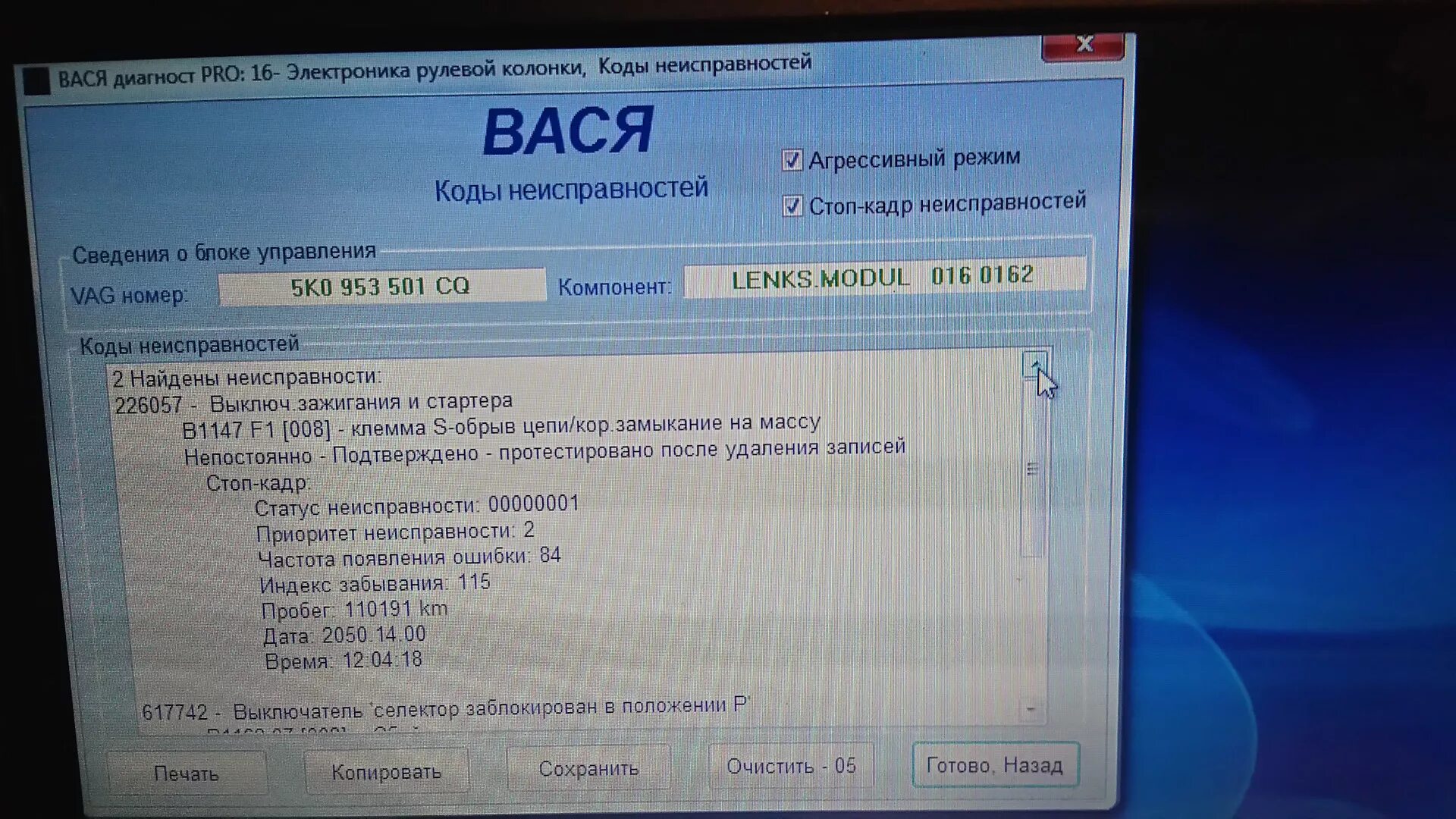
Task: Click the 2 Найдены неисправности: line
Action: tap(247, 377)
